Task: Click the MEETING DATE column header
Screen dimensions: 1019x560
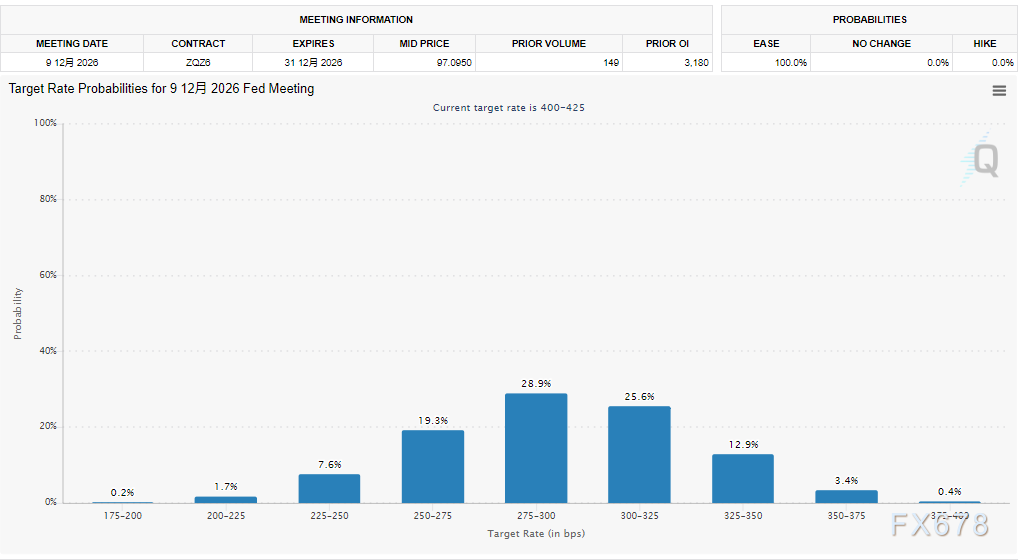Action: tap(72, 44)
